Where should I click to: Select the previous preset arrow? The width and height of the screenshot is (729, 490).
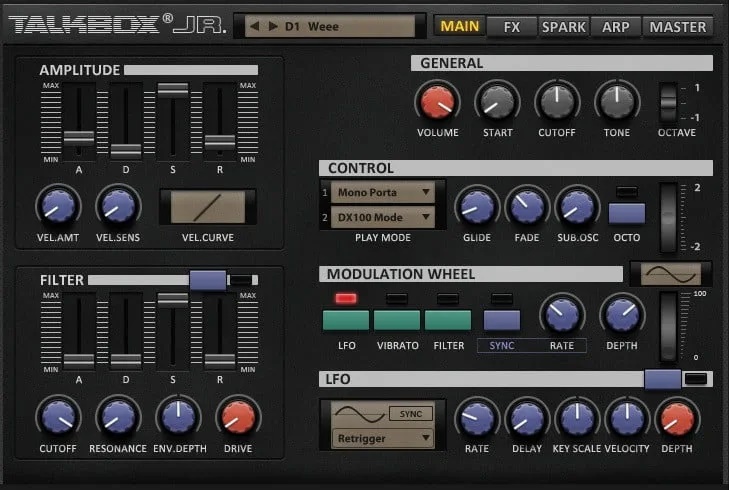pyautogui.click(x=254, y=26)
